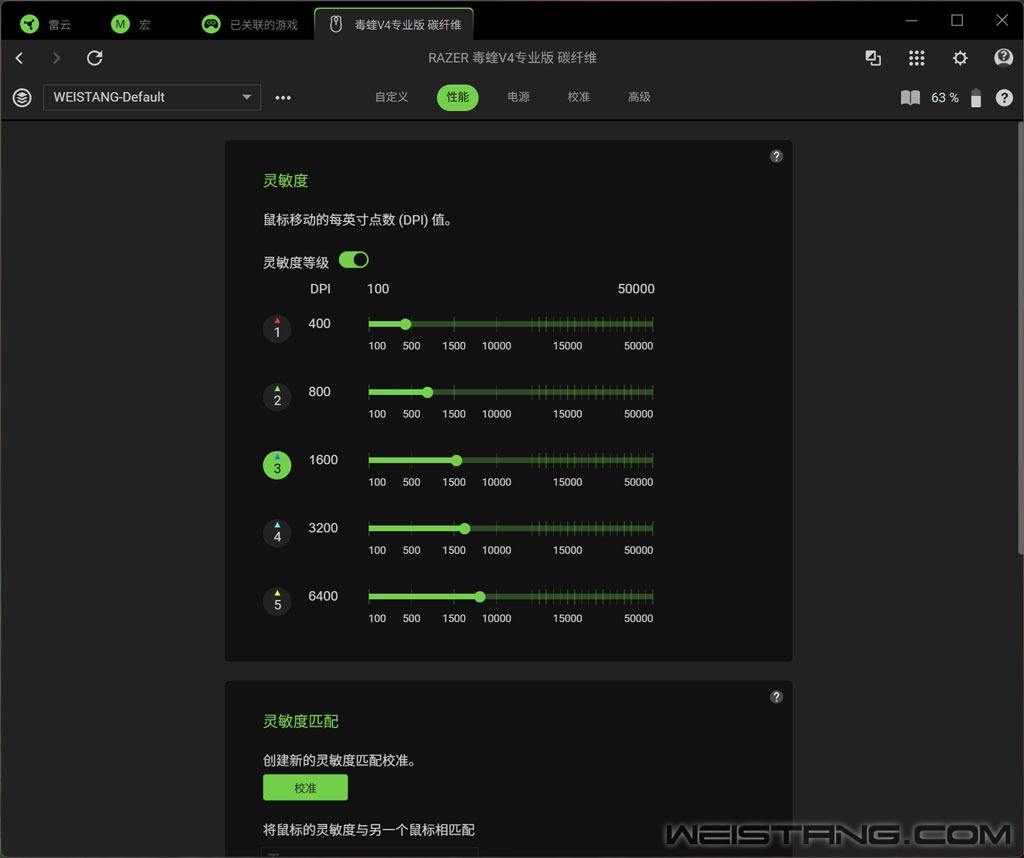
Task: Click the window overlay icon in header
Action: tap(873, 58)
